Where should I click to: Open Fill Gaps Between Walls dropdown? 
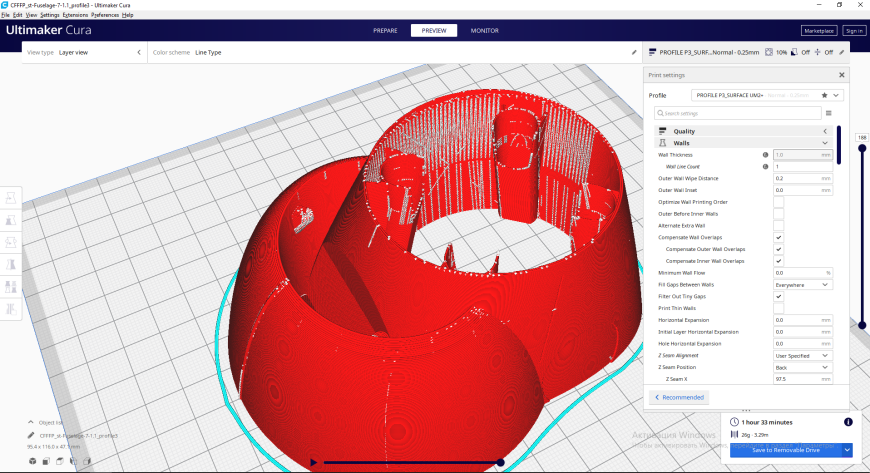coord(802,285)
